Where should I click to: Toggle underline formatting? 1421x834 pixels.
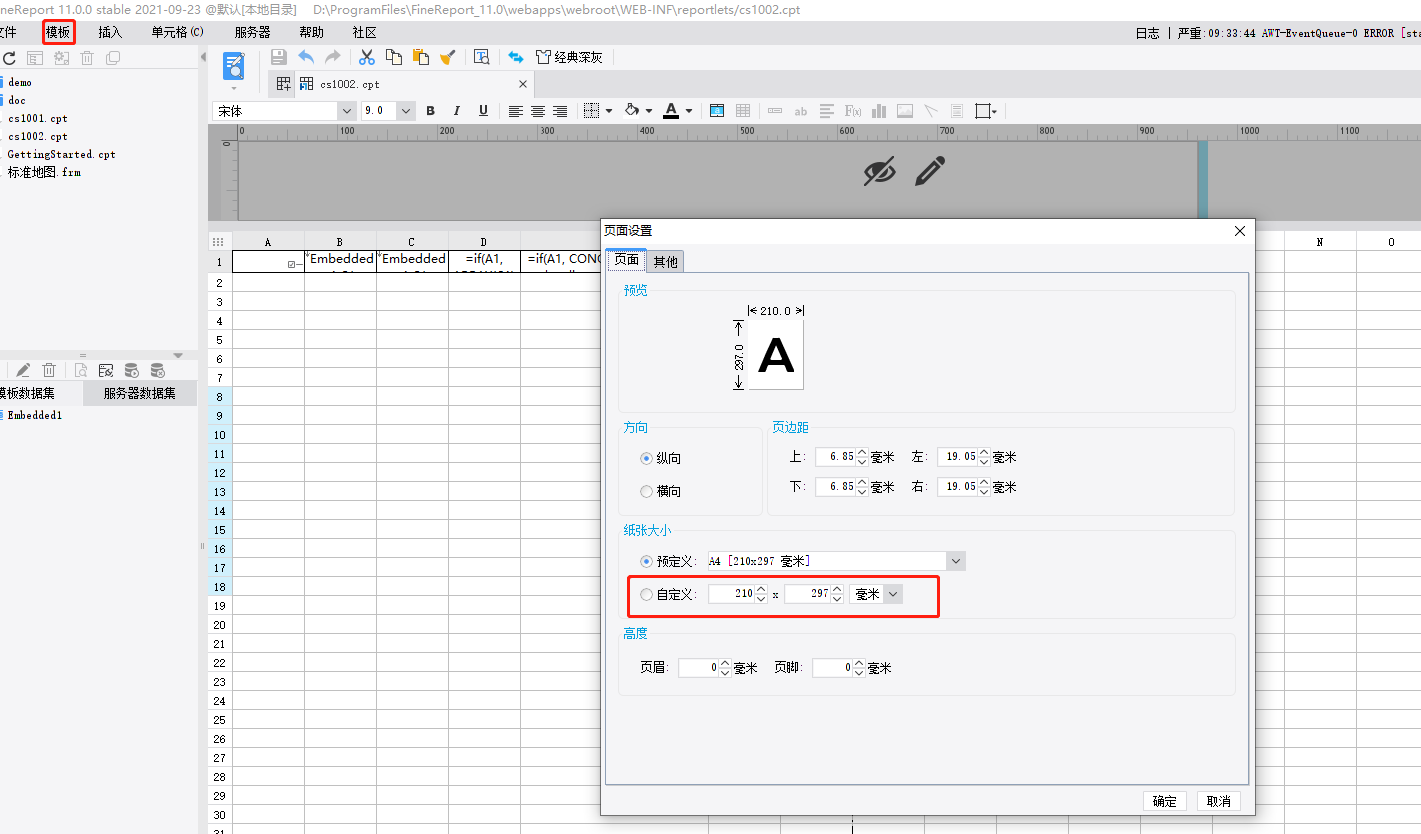click(483, 111)
